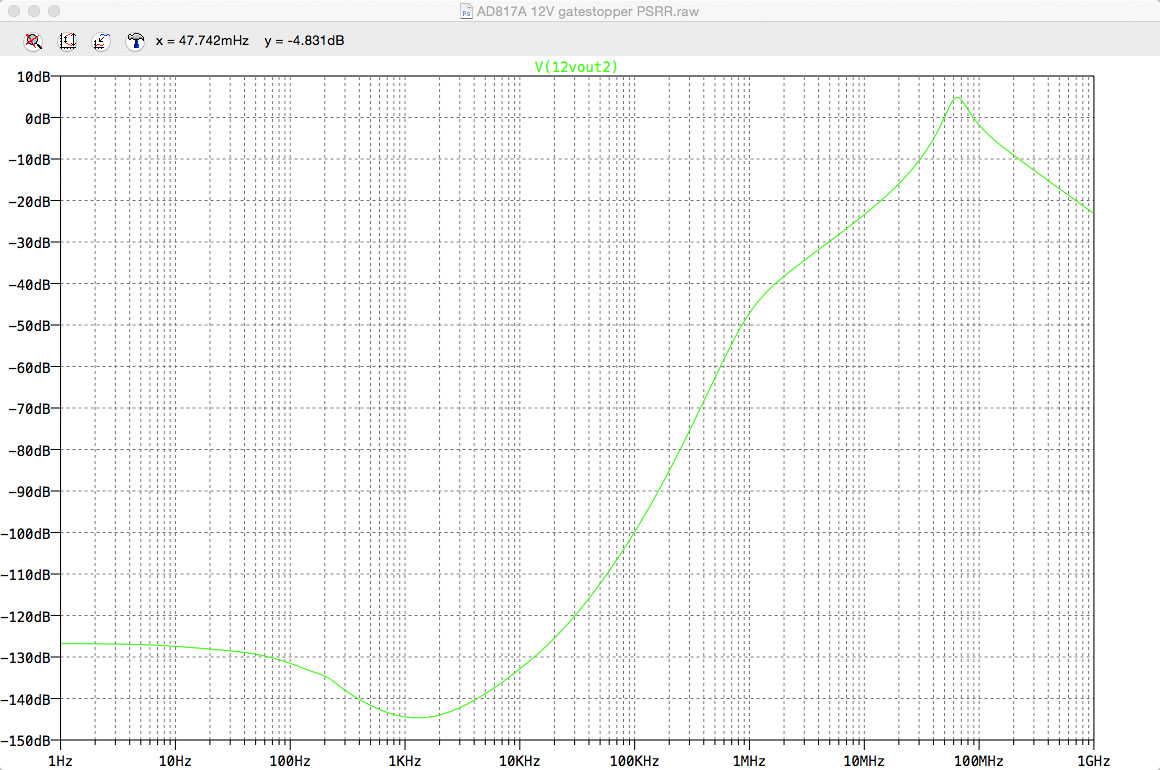Click the 1MHz frequency axis label
This screenshot has height=770, width=1160.
[x=749, y=760]
